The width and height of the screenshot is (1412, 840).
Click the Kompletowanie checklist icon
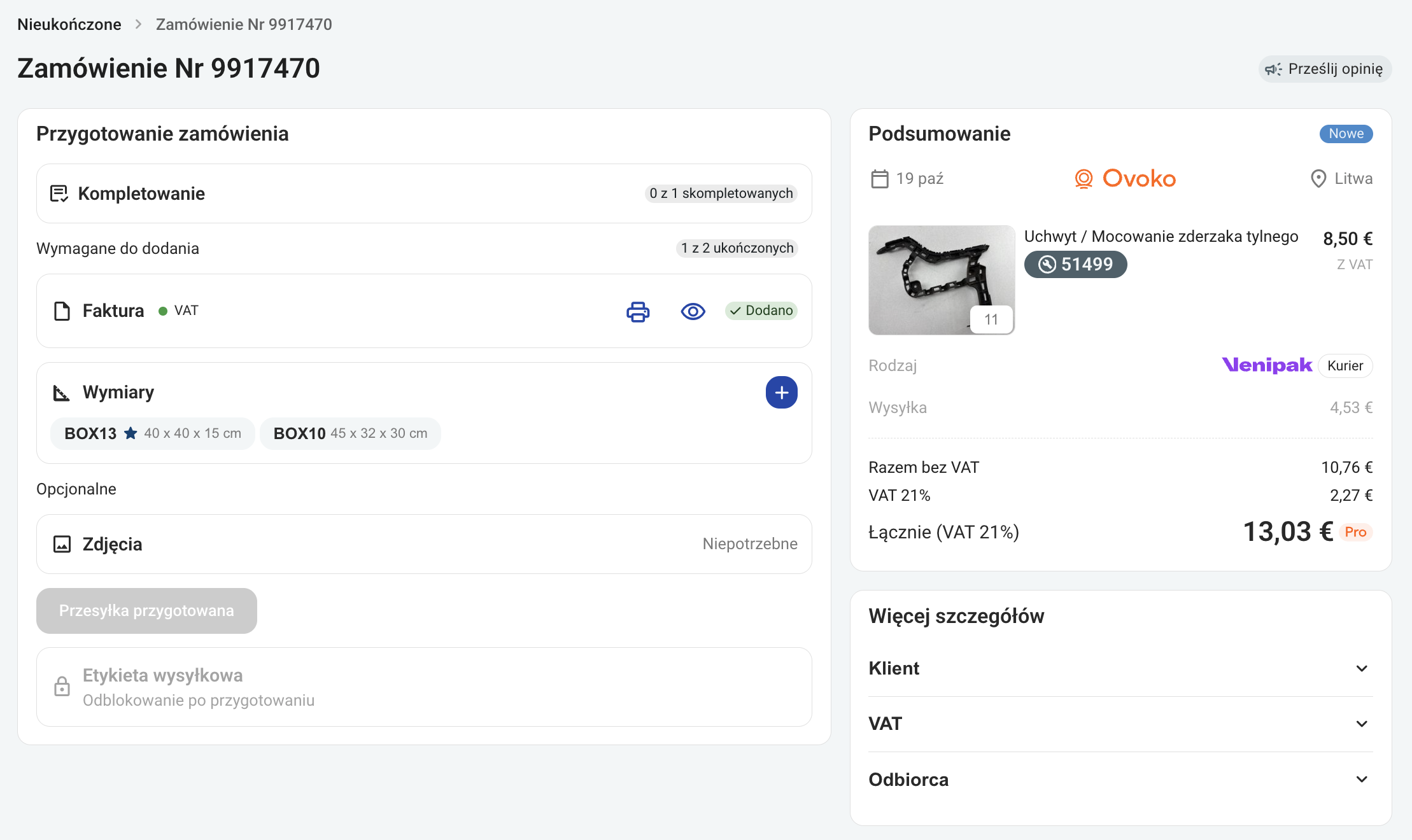[59, 193]
